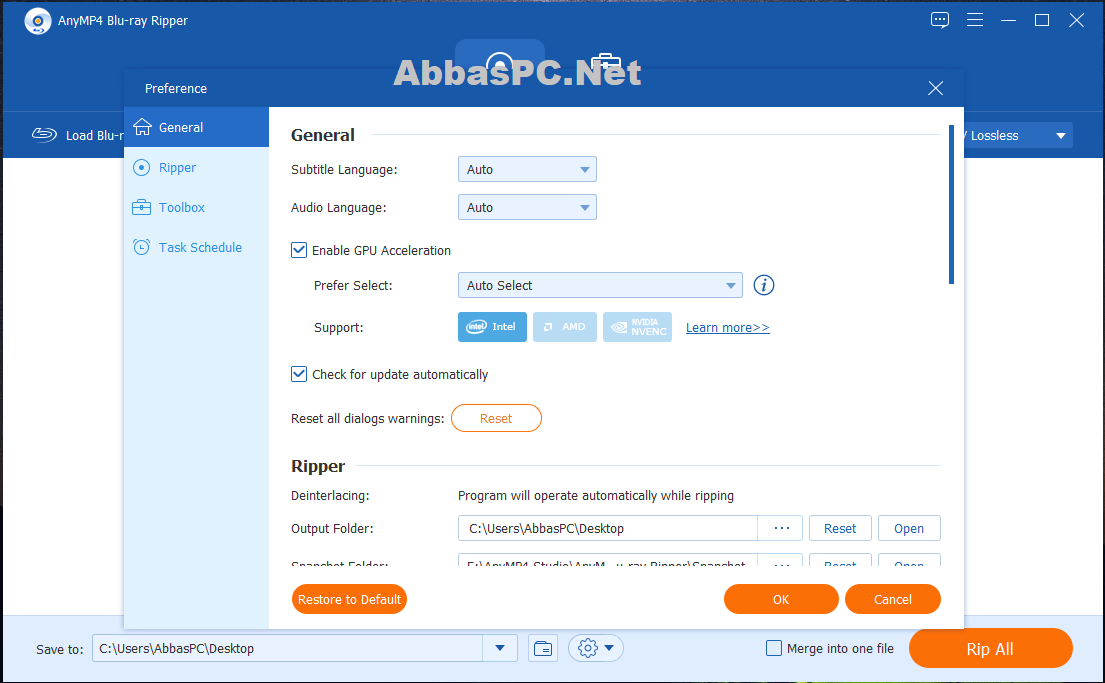Click the Preference panel vertical scrollbar
Screen dimensions: 1105x683
[x=951, y=204]
